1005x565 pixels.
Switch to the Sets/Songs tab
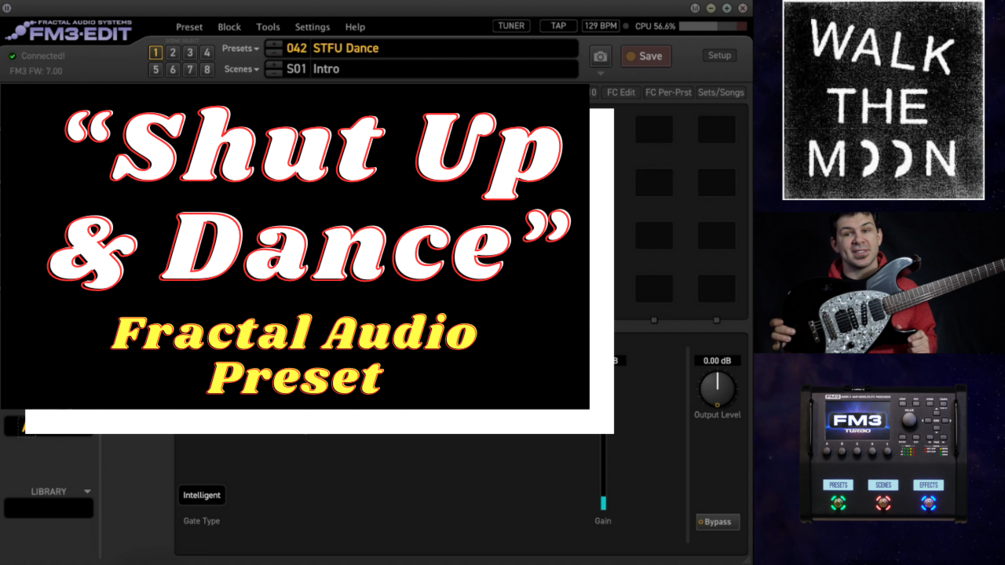721,92
